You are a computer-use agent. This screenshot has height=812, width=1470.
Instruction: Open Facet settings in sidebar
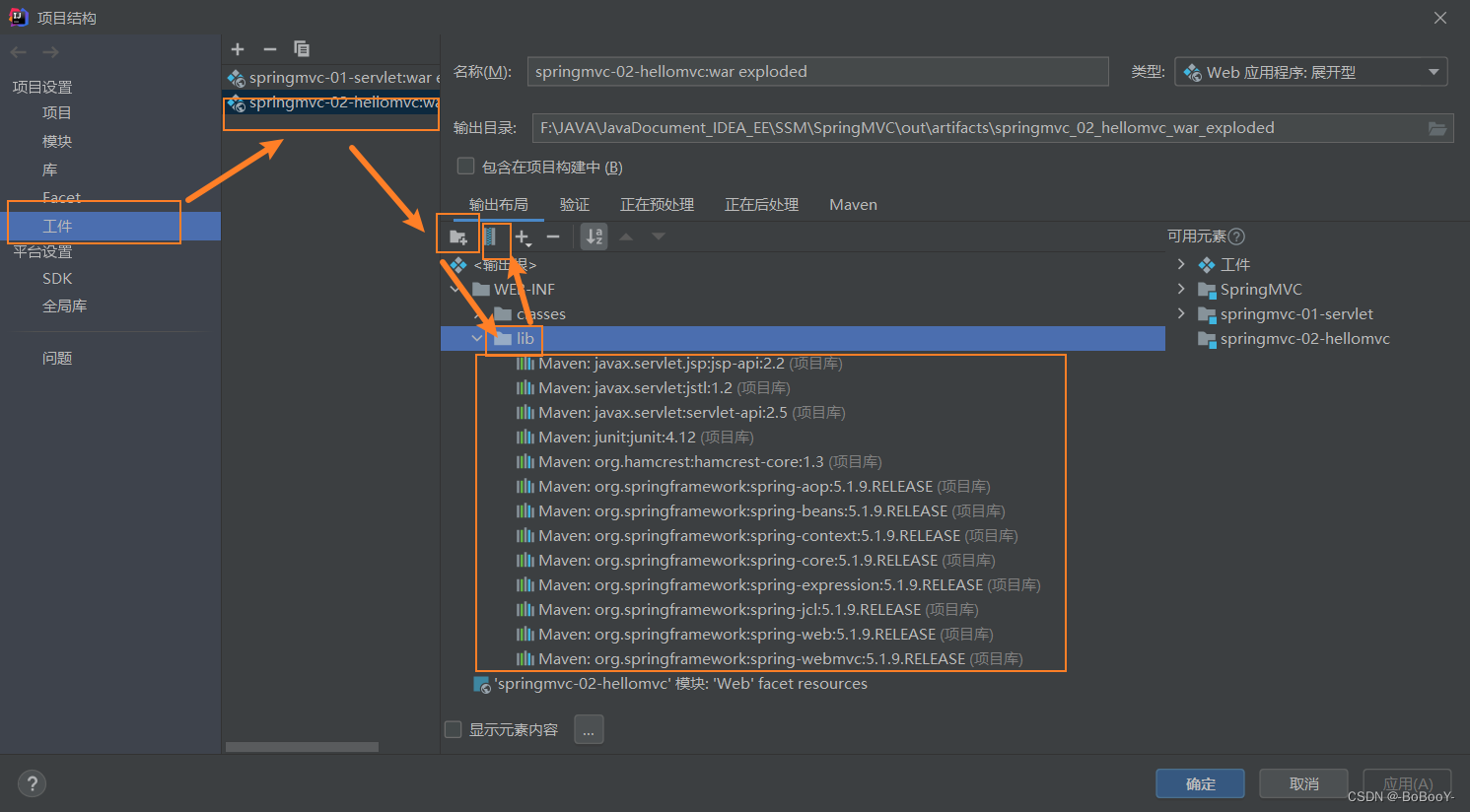point(61,198)
